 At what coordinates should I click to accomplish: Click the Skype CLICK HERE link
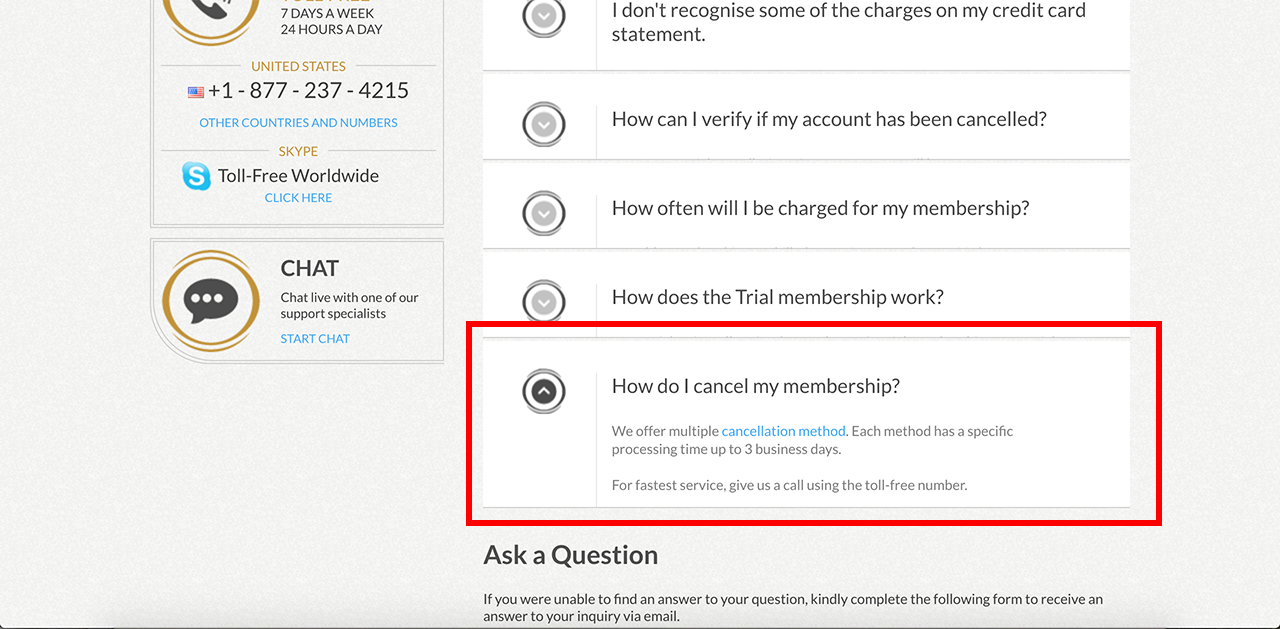[x=298, y=198]
